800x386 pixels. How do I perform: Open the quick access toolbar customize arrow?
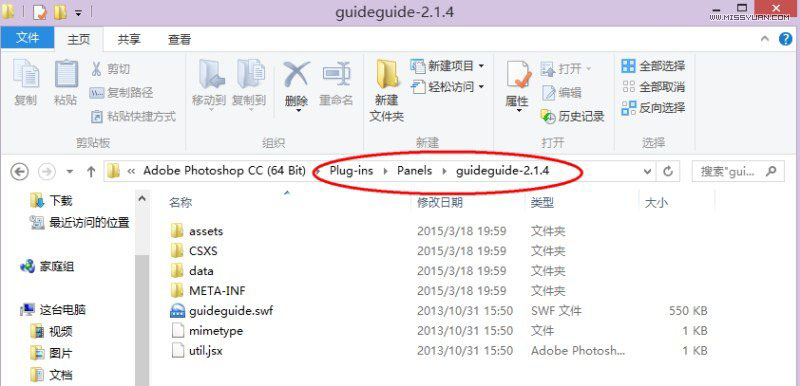click(x=78, y=13)
